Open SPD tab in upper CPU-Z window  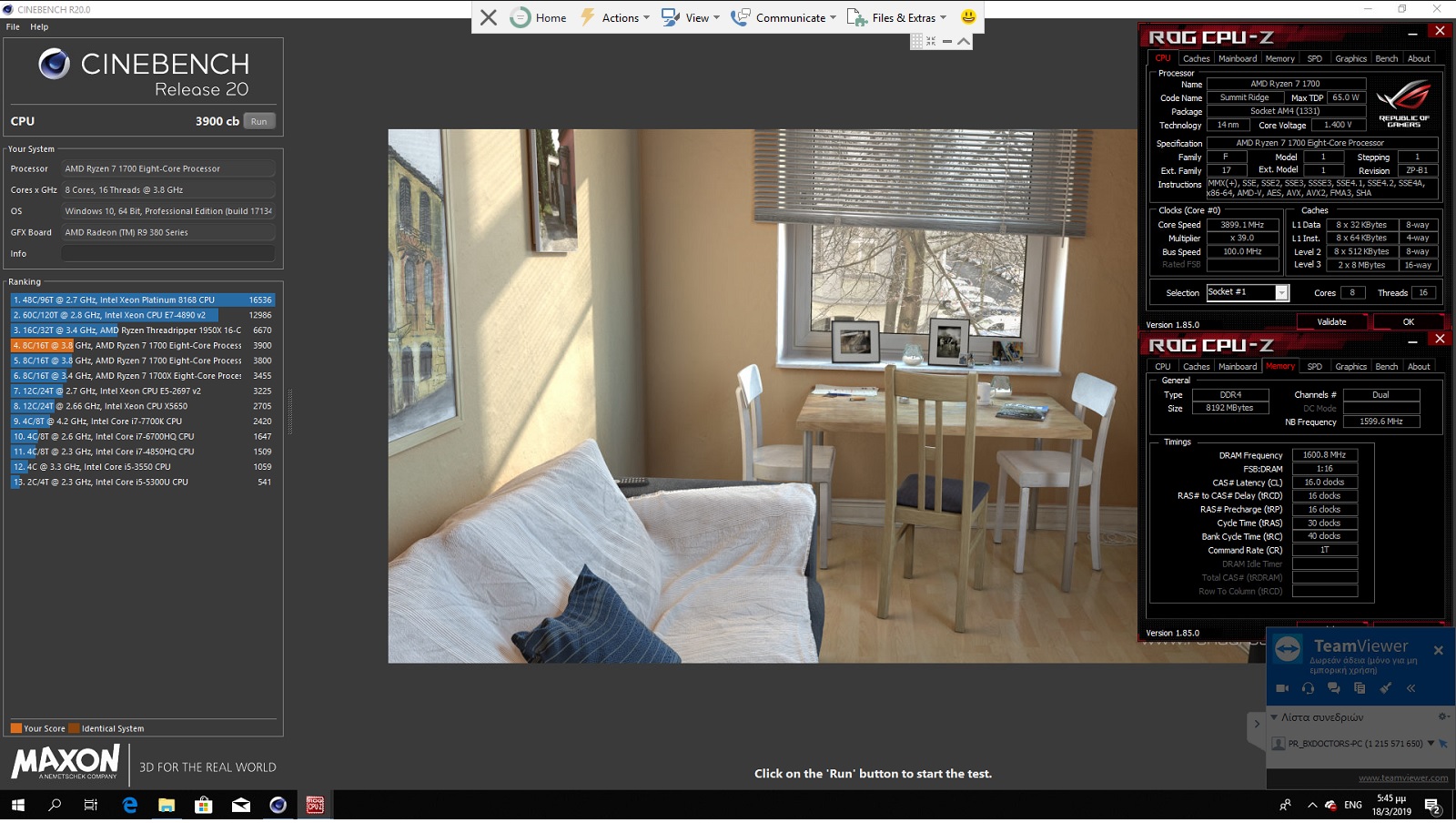point(1315,58)
